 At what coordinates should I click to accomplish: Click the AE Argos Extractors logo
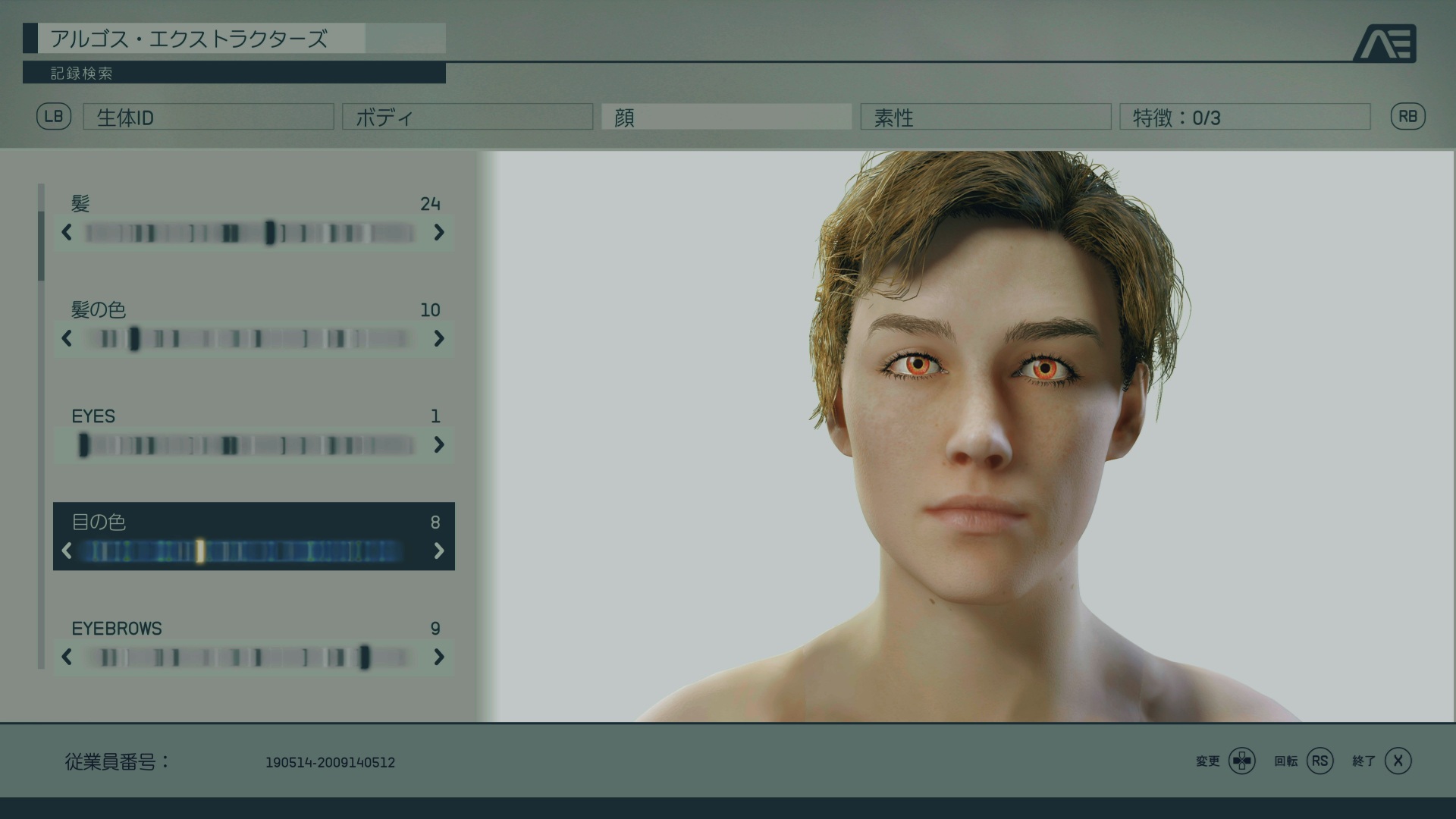[1385, 43]
